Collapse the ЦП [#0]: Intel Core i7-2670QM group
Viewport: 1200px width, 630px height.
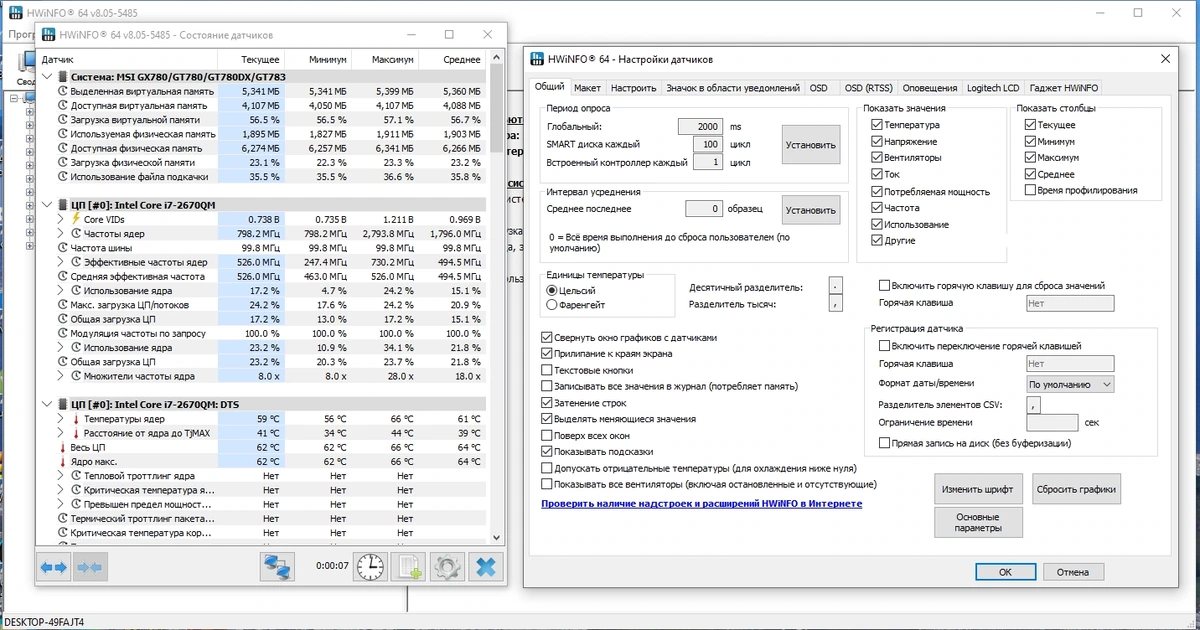tap(49, 204)
